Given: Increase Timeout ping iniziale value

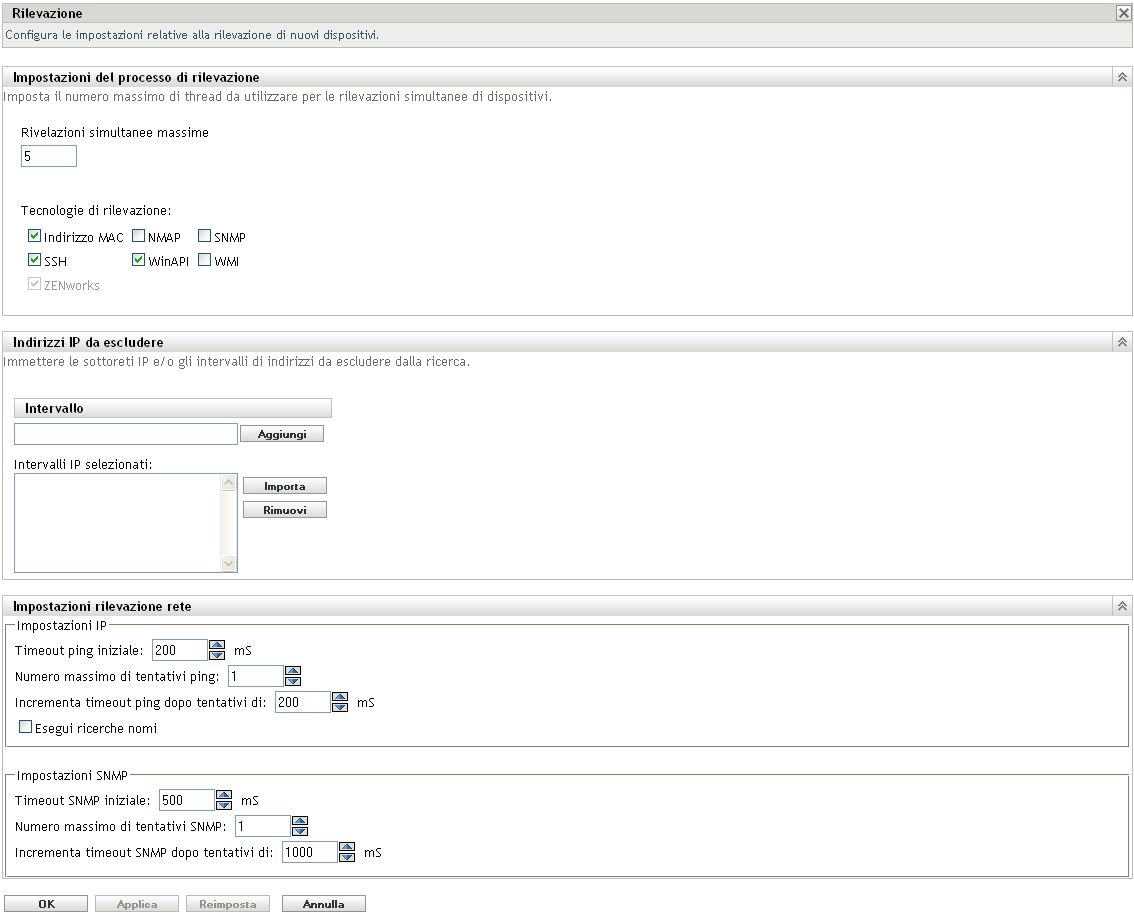Looking at the screenshot, I should (217, 645).
